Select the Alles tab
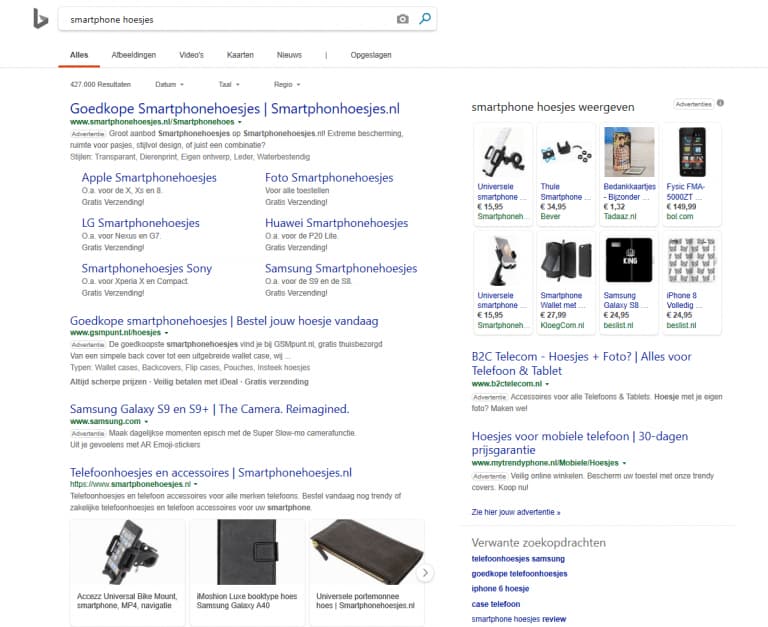 tap(79, 55)
